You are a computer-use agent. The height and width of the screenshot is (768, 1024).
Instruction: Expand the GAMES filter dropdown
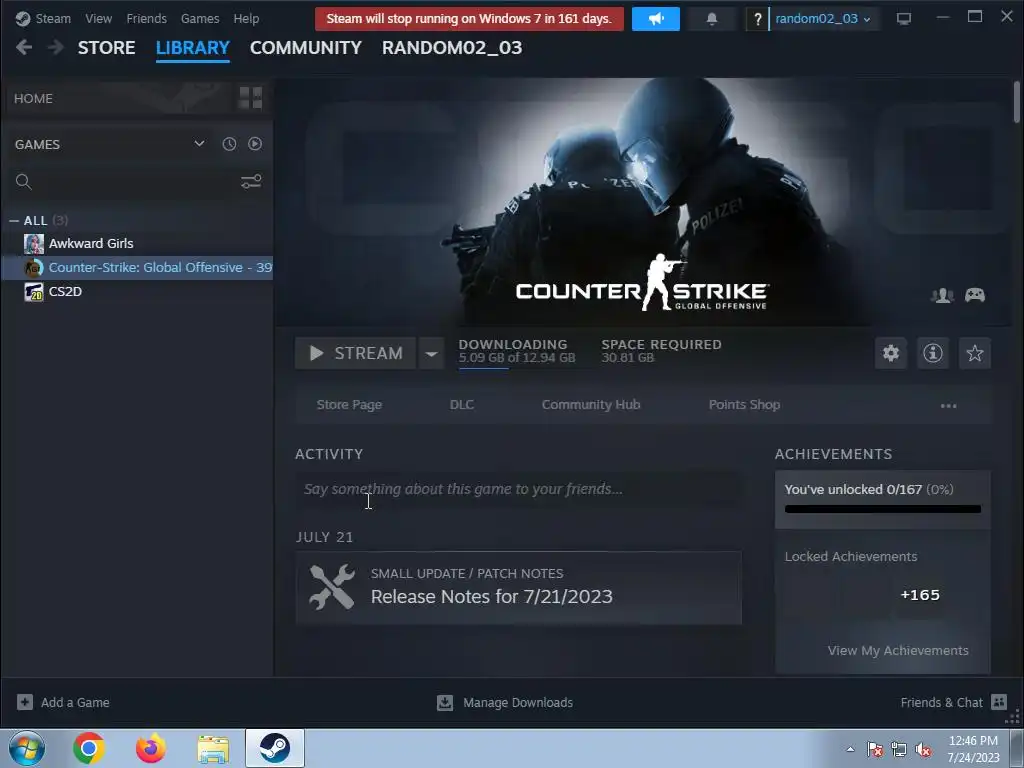tap(199, 144)
